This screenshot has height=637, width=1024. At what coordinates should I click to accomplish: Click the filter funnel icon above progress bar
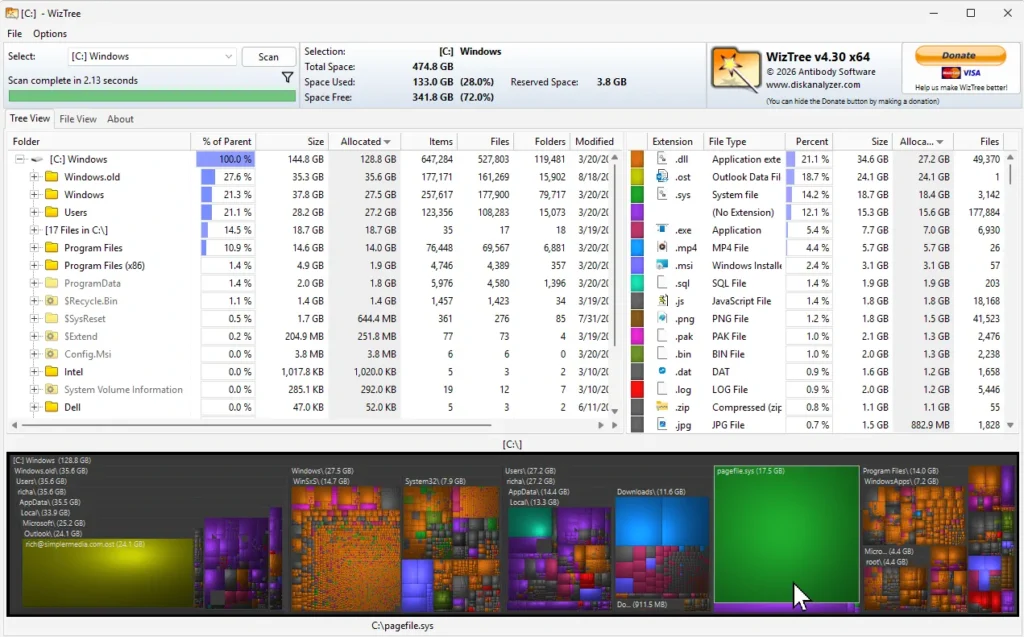point(287,76)
